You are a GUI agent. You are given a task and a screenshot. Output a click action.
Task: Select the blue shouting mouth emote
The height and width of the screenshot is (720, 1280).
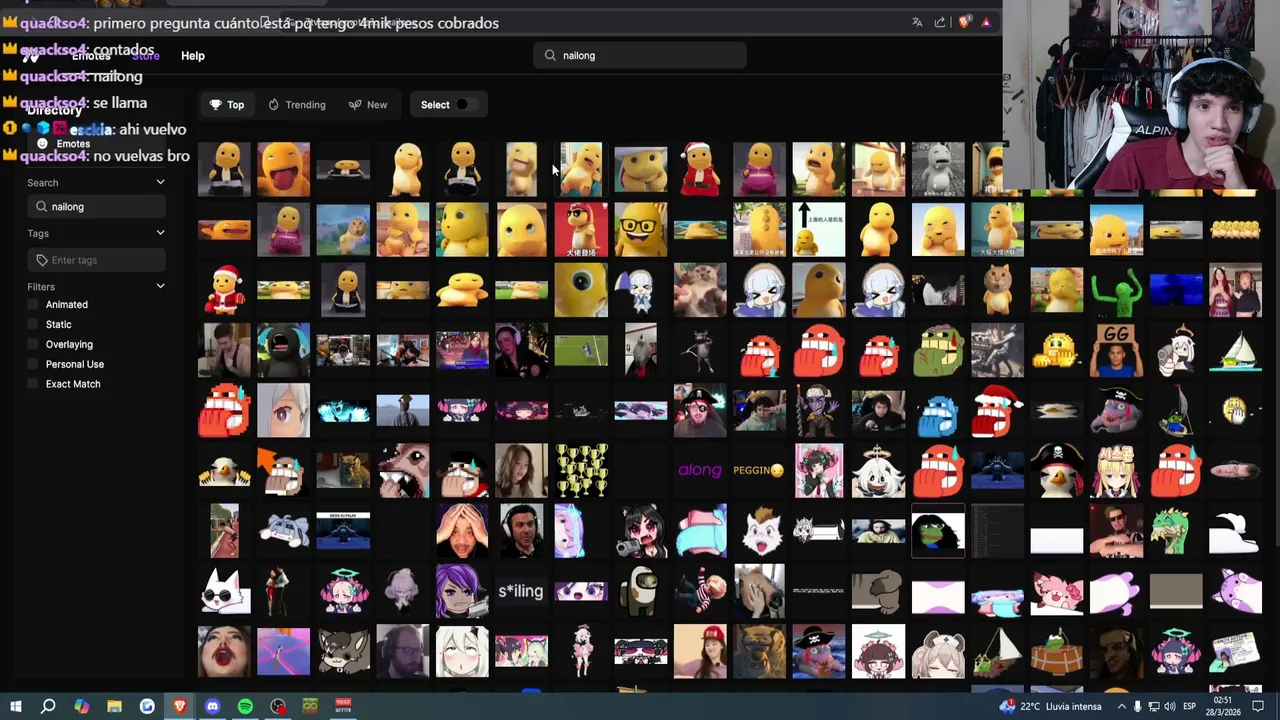click(x=938, y=410)
